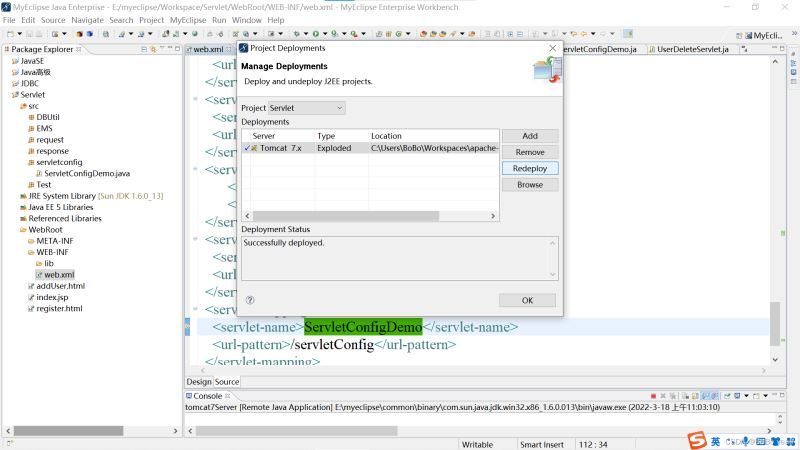Click the Clear Console icon

point(686,396)
